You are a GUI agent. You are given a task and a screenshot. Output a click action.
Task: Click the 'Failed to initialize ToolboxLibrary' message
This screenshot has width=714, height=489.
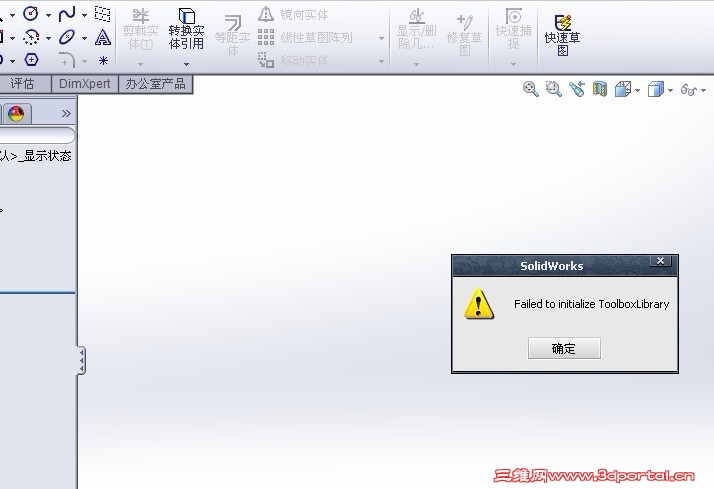[x=592, y=304]
